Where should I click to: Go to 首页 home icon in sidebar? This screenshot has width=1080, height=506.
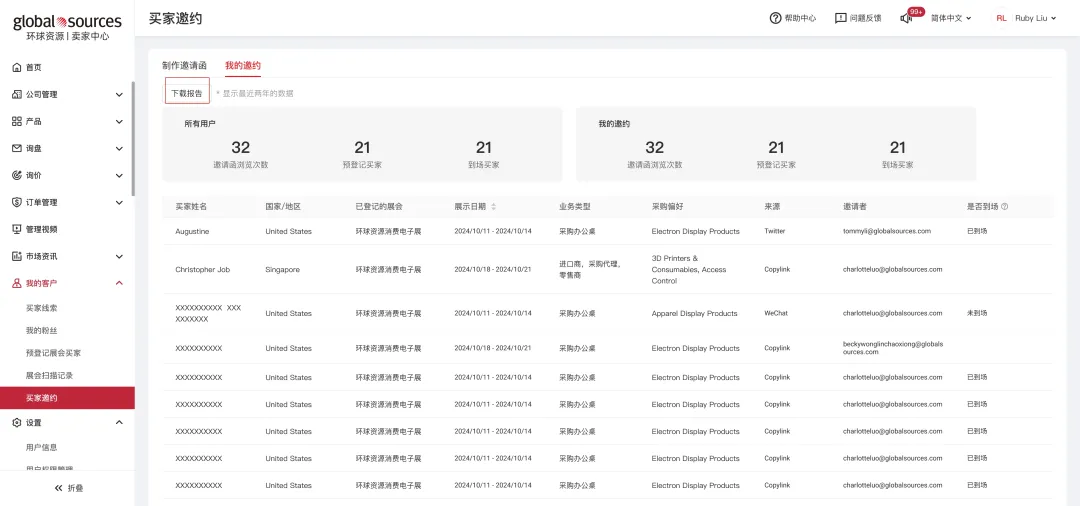point(17,67)
